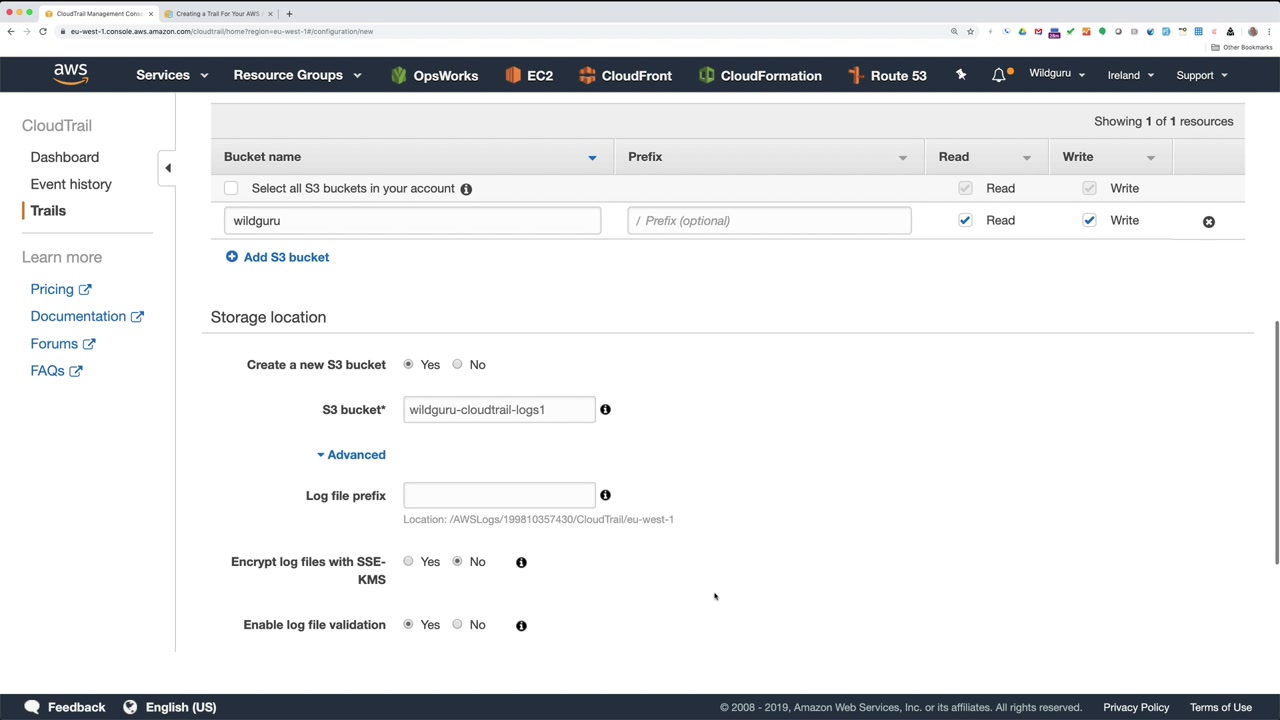The width and height of the screenshot is (1280, 720).
Task: Bookmark this page with the star
Action: coord(970,31)
